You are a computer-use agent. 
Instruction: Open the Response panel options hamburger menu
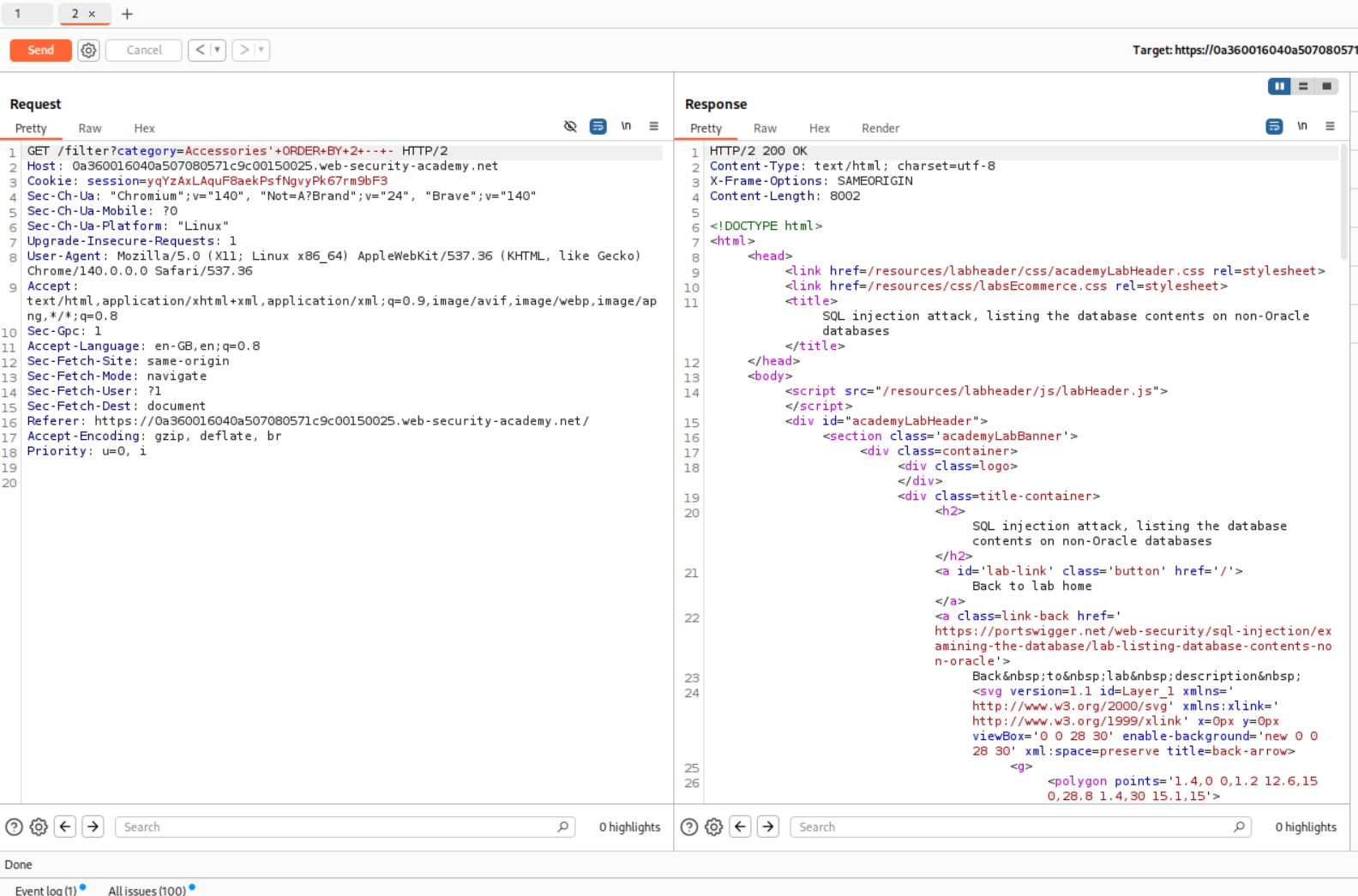click(x=1330, y=127)
